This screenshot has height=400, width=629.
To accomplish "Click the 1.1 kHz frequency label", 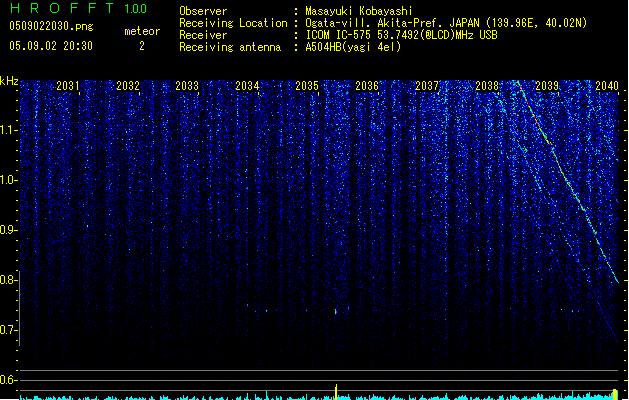I will point(8,130).
